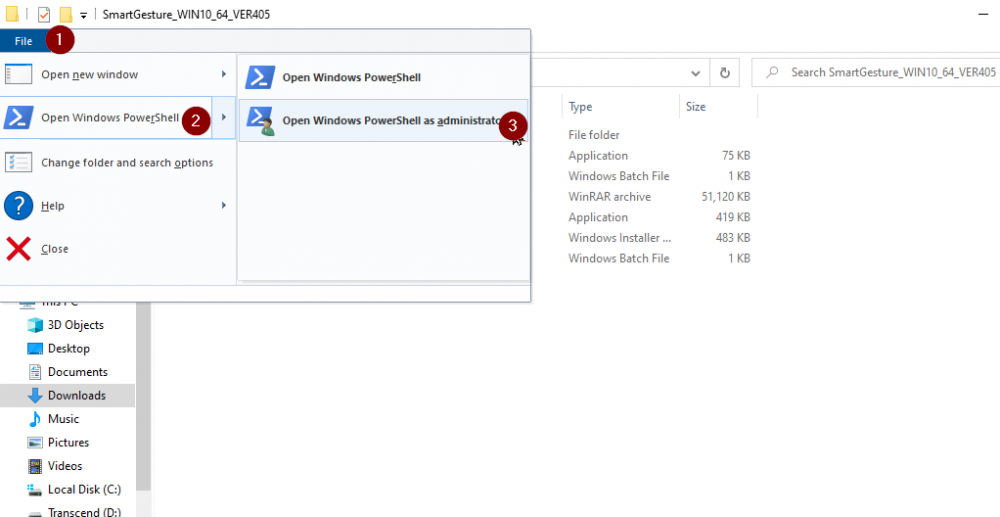Viewport: 1000px width, 517px height.
Task: Open the Customize Quick Access Toolbar dropdown
Action: [x=84, y=15]
